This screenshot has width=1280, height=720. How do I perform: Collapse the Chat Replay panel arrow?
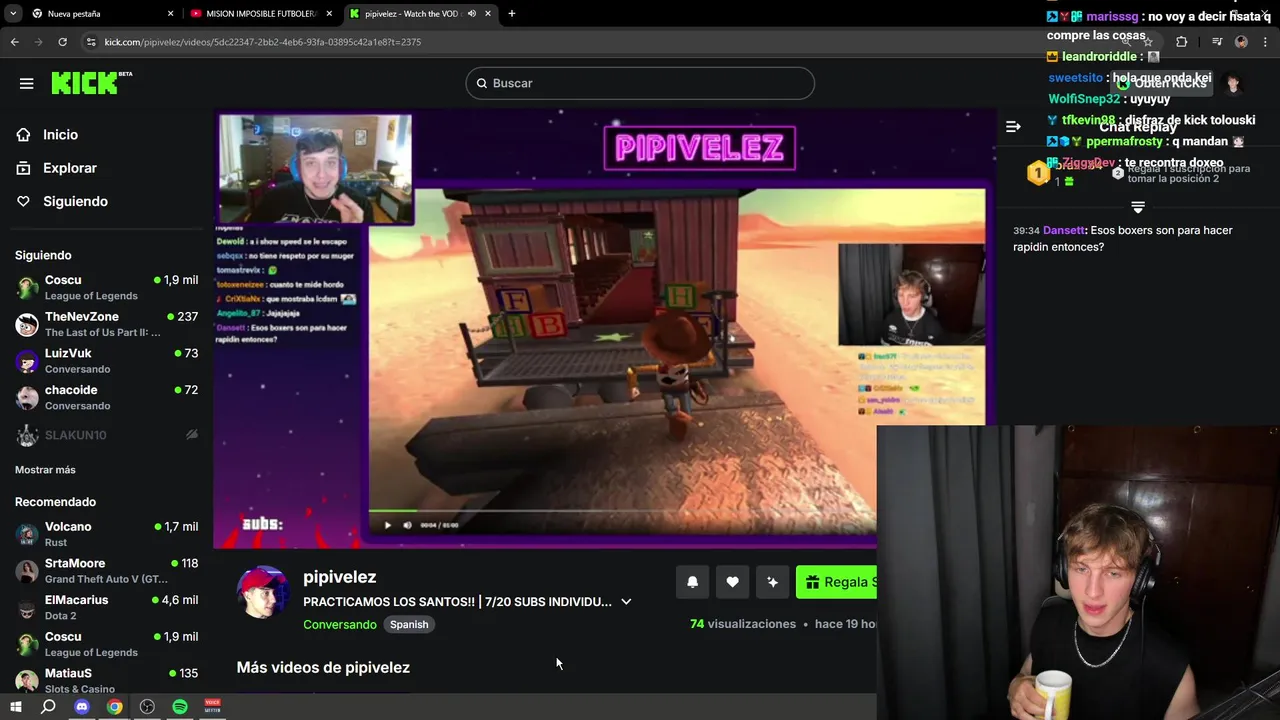(1013, 126)
